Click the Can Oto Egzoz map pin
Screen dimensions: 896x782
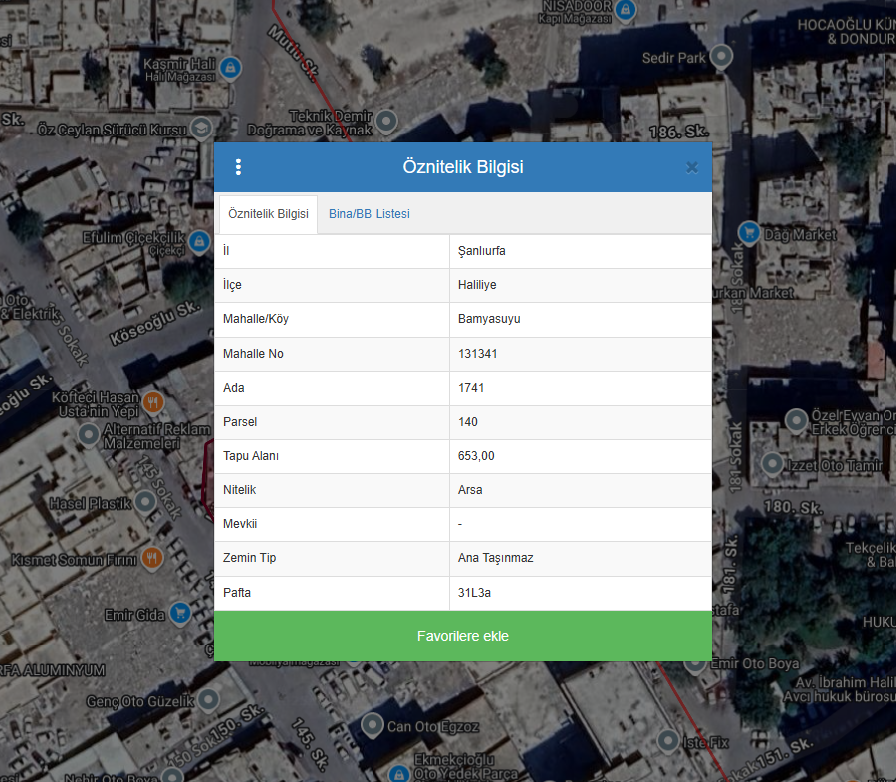coord(372,725)
